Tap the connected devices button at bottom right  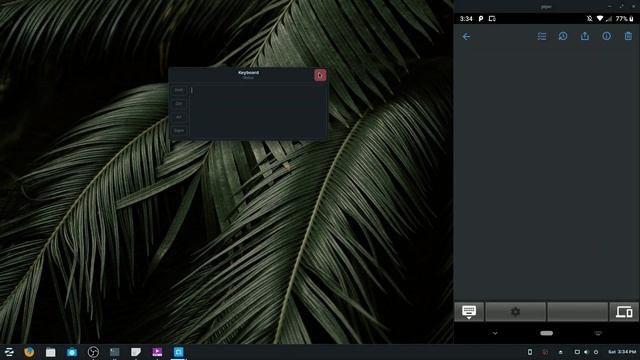pyautogui.click(x=624, y=312)
